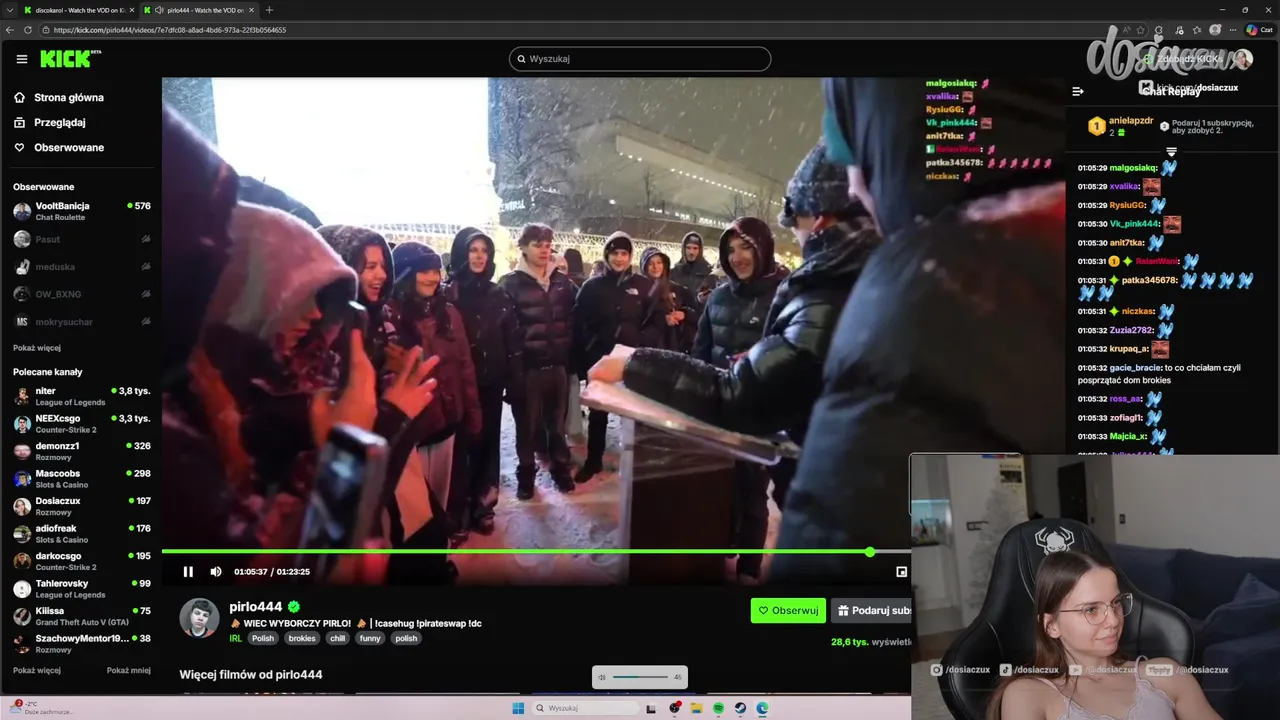Open Dosiaczux recommended channel
1280x720 pixels.
click(81, 506)
